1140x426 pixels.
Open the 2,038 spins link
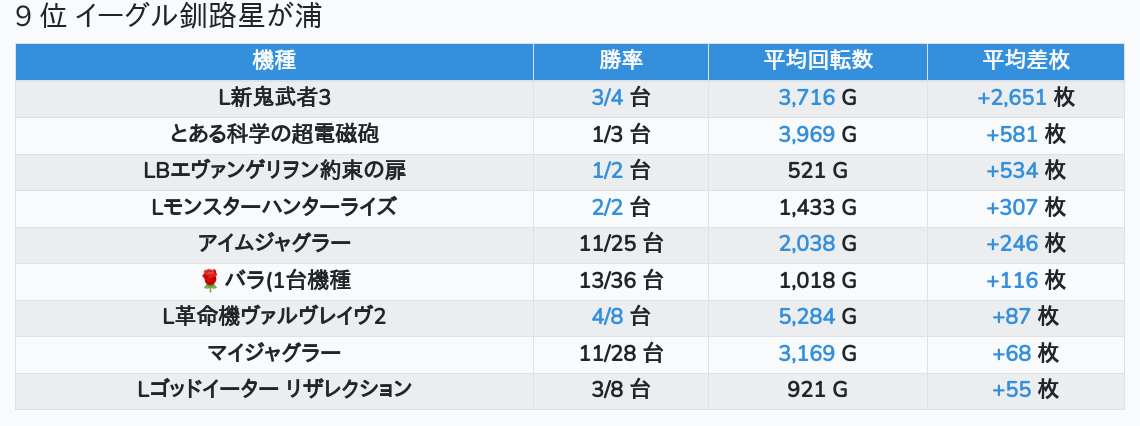click(807, 243)
